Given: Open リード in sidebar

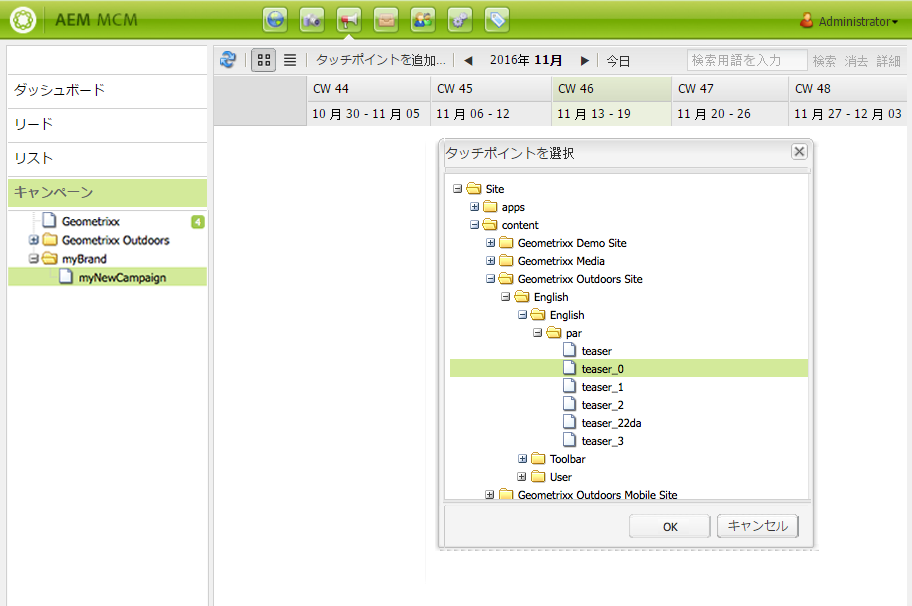Looking at the screenshot, I should tap(108, 124).
